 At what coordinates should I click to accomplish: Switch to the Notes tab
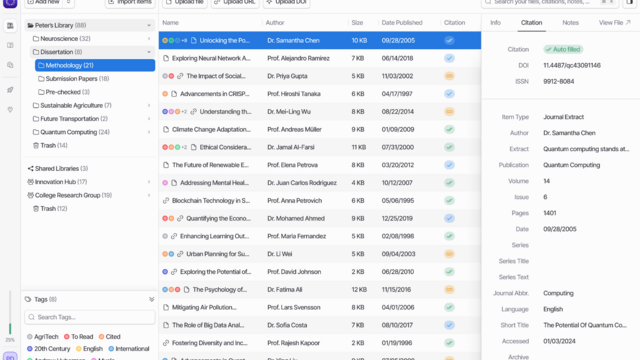(x=570, y=23)
